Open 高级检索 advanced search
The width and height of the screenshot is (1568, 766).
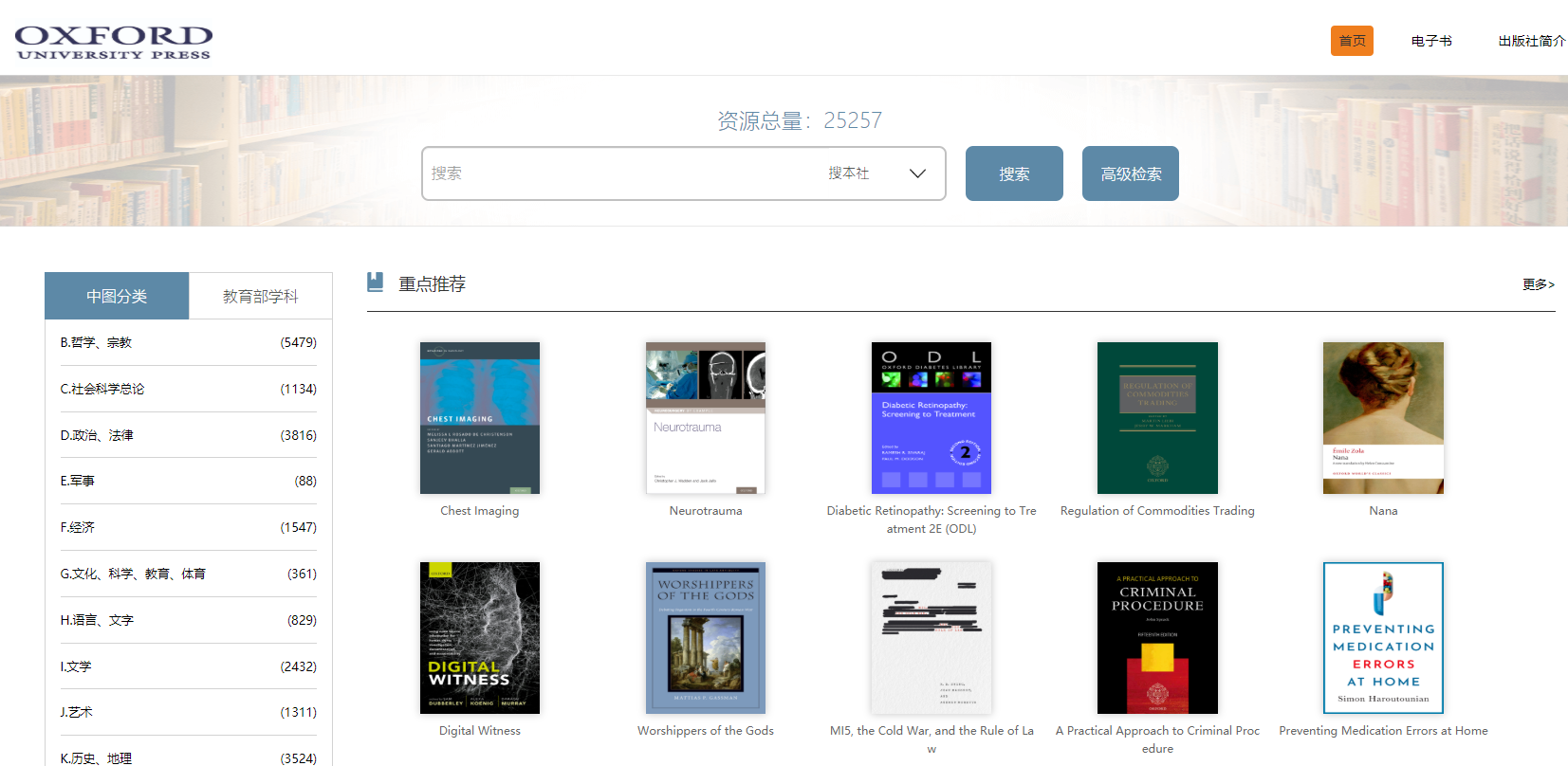(x=1131, y=173)
